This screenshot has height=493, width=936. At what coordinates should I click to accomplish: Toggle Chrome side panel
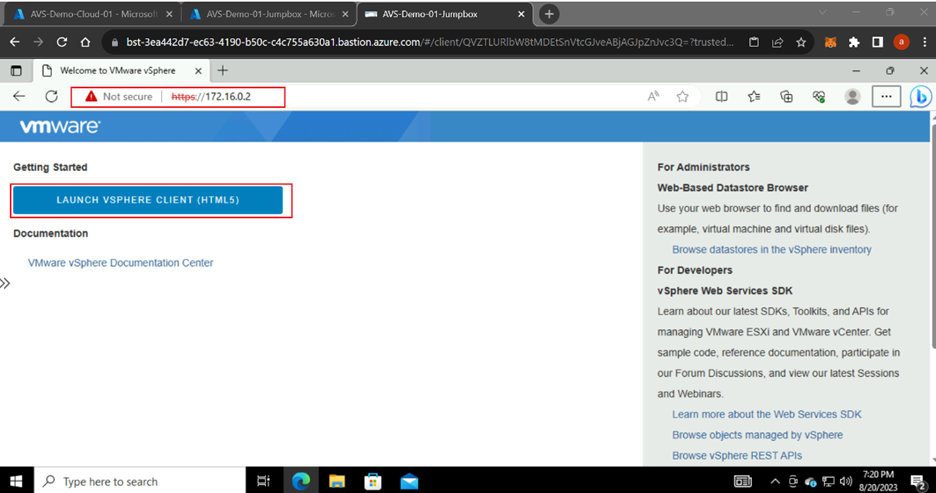click(878, 42)
